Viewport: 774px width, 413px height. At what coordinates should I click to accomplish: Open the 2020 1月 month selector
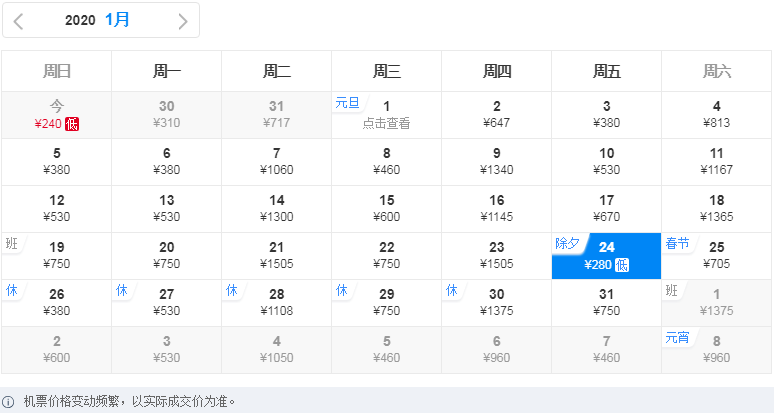tap(97, 20)
